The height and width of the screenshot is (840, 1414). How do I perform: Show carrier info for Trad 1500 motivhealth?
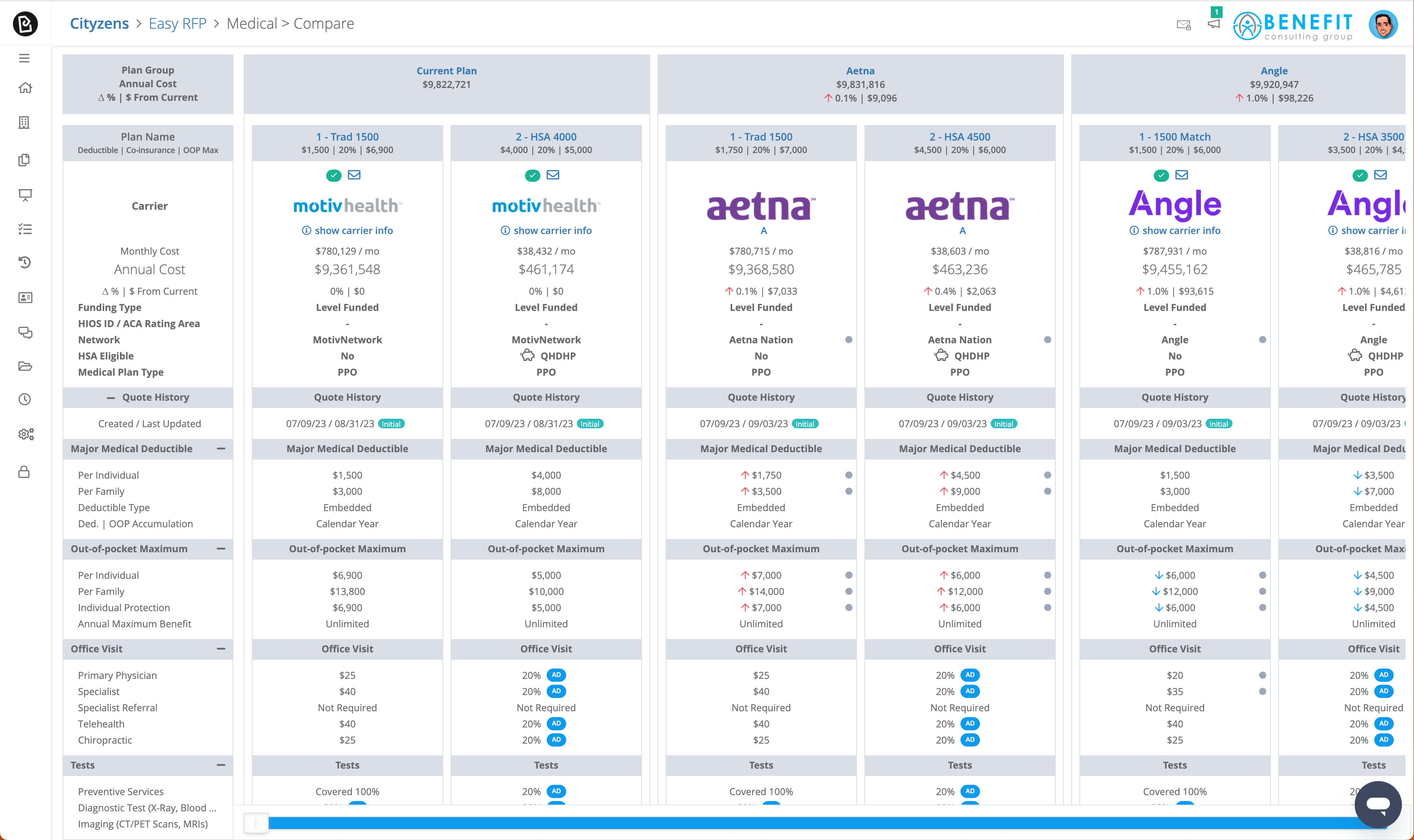pyautogui.click(x=347, y=230)
